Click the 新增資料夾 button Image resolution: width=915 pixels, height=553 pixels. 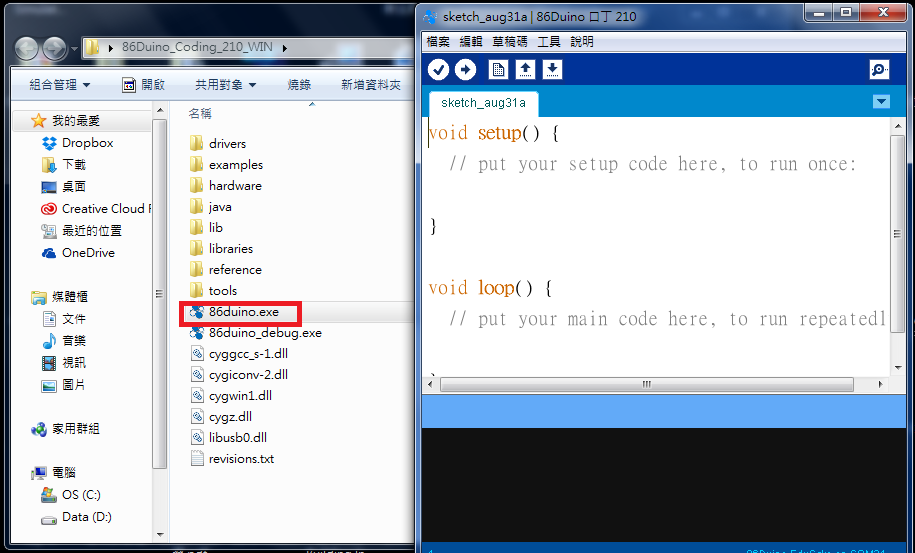tap(371, 85)
